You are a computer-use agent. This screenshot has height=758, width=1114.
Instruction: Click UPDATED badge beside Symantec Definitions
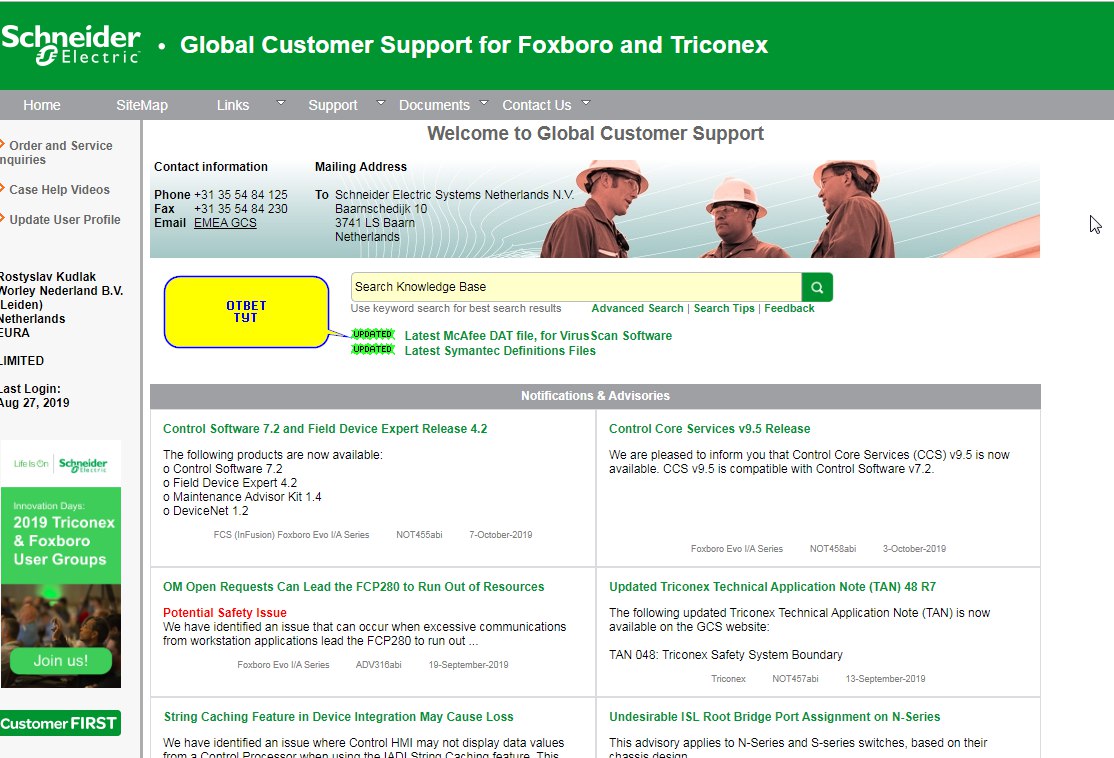coord(373,349)
